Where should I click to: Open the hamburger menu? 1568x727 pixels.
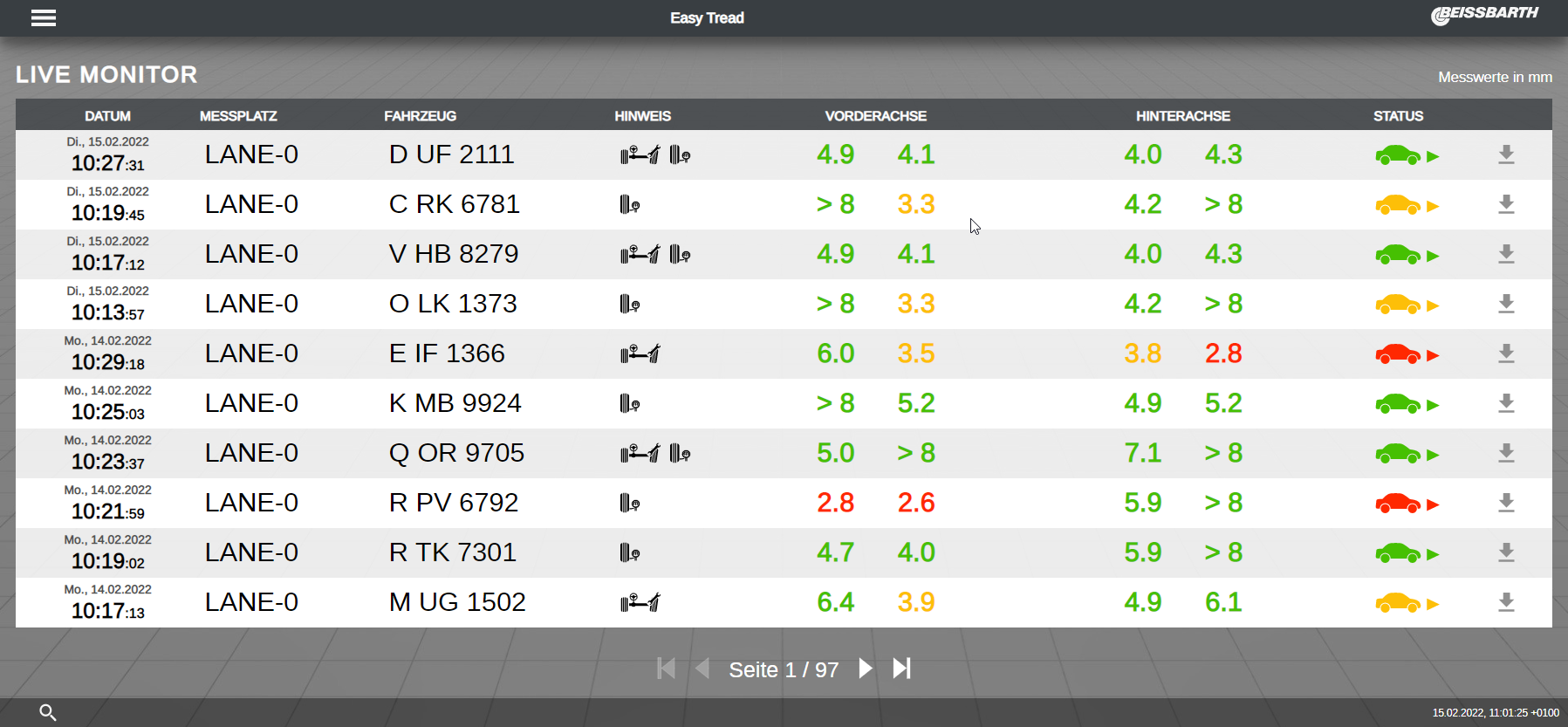tap(44, 18)
